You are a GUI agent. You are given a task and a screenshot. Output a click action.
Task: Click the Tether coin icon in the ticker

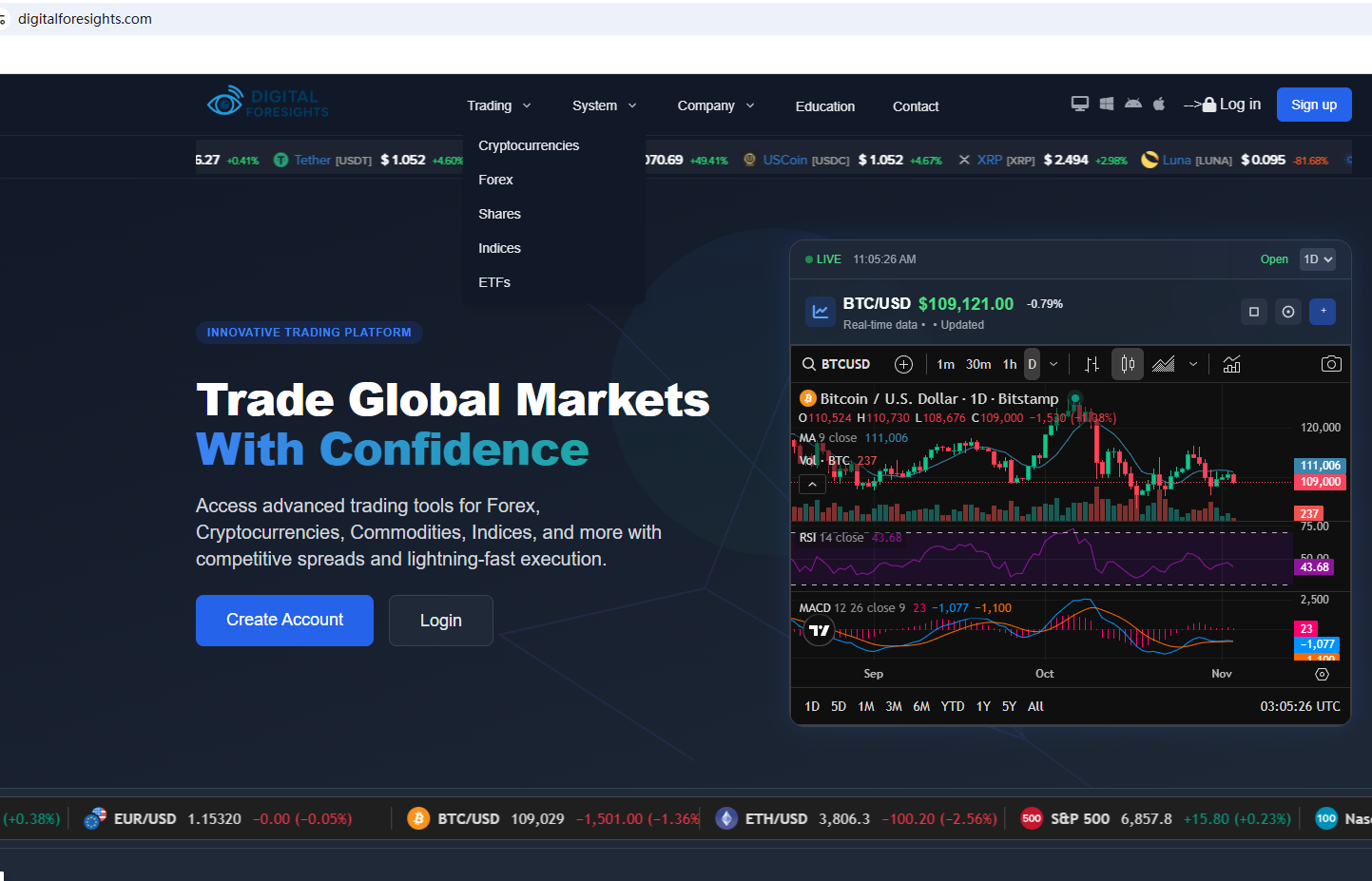[280, 160]
